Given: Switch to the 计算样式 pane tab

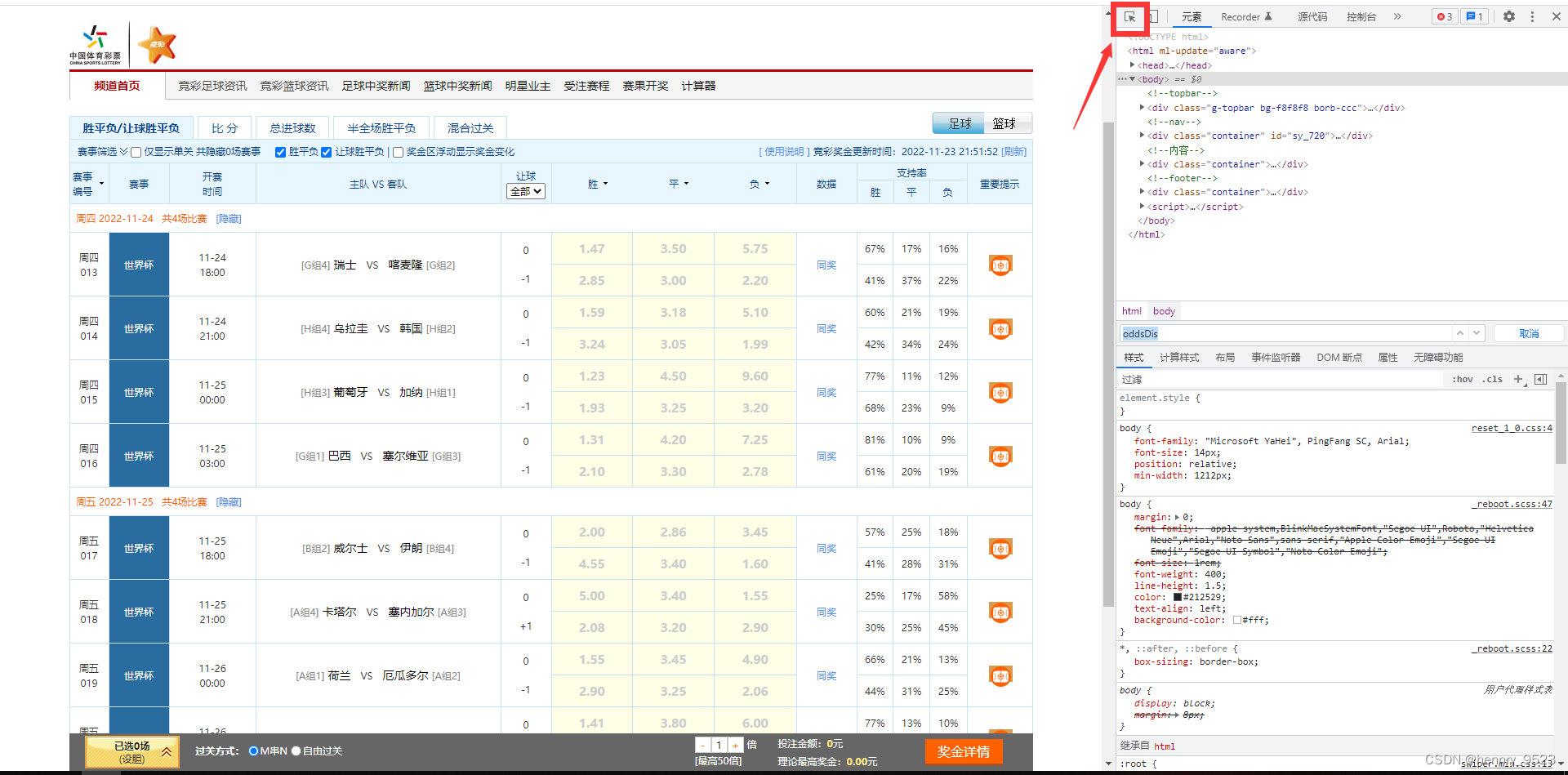Looking at the screenshot, I should click(x=1179, y=358).
